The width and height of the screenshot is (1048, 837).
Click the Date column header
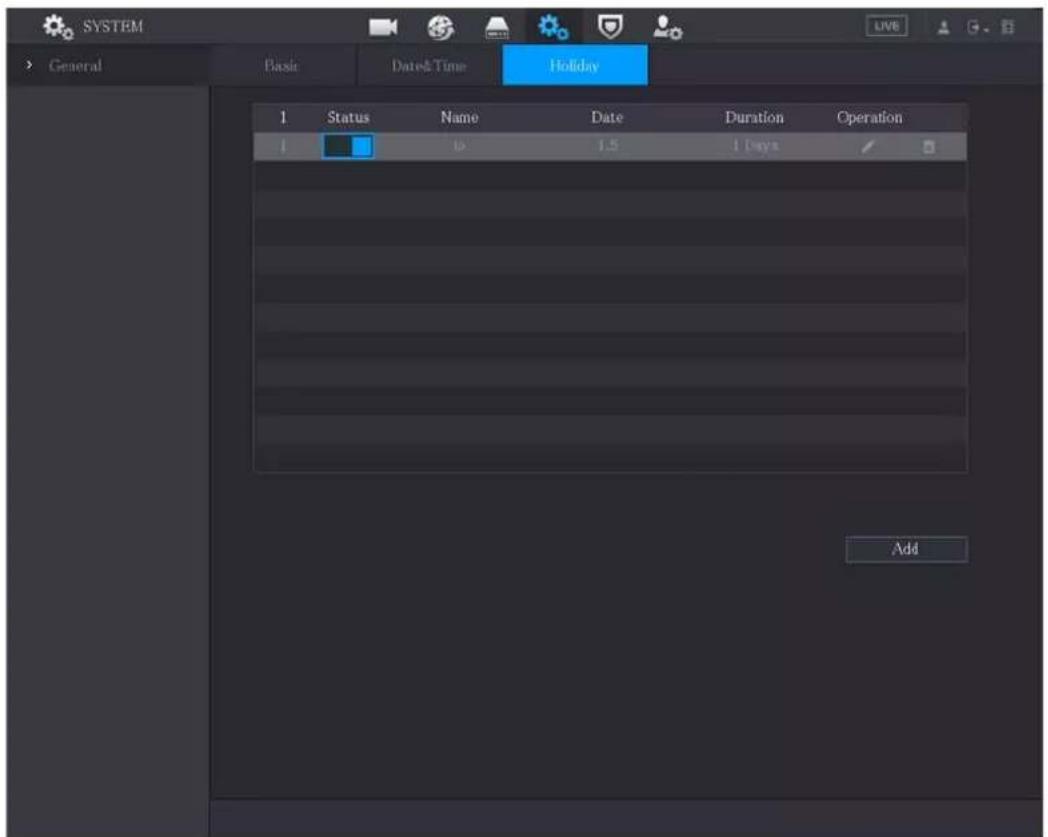[x=607, y=118]
